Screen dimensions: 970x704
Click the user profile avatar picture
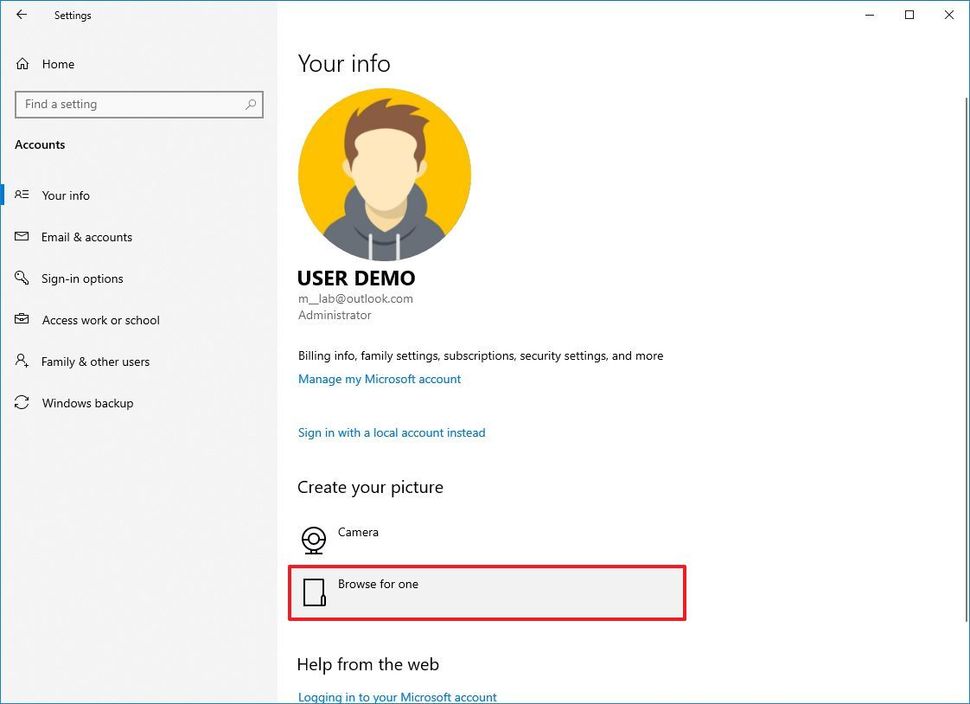pos(384,174)
